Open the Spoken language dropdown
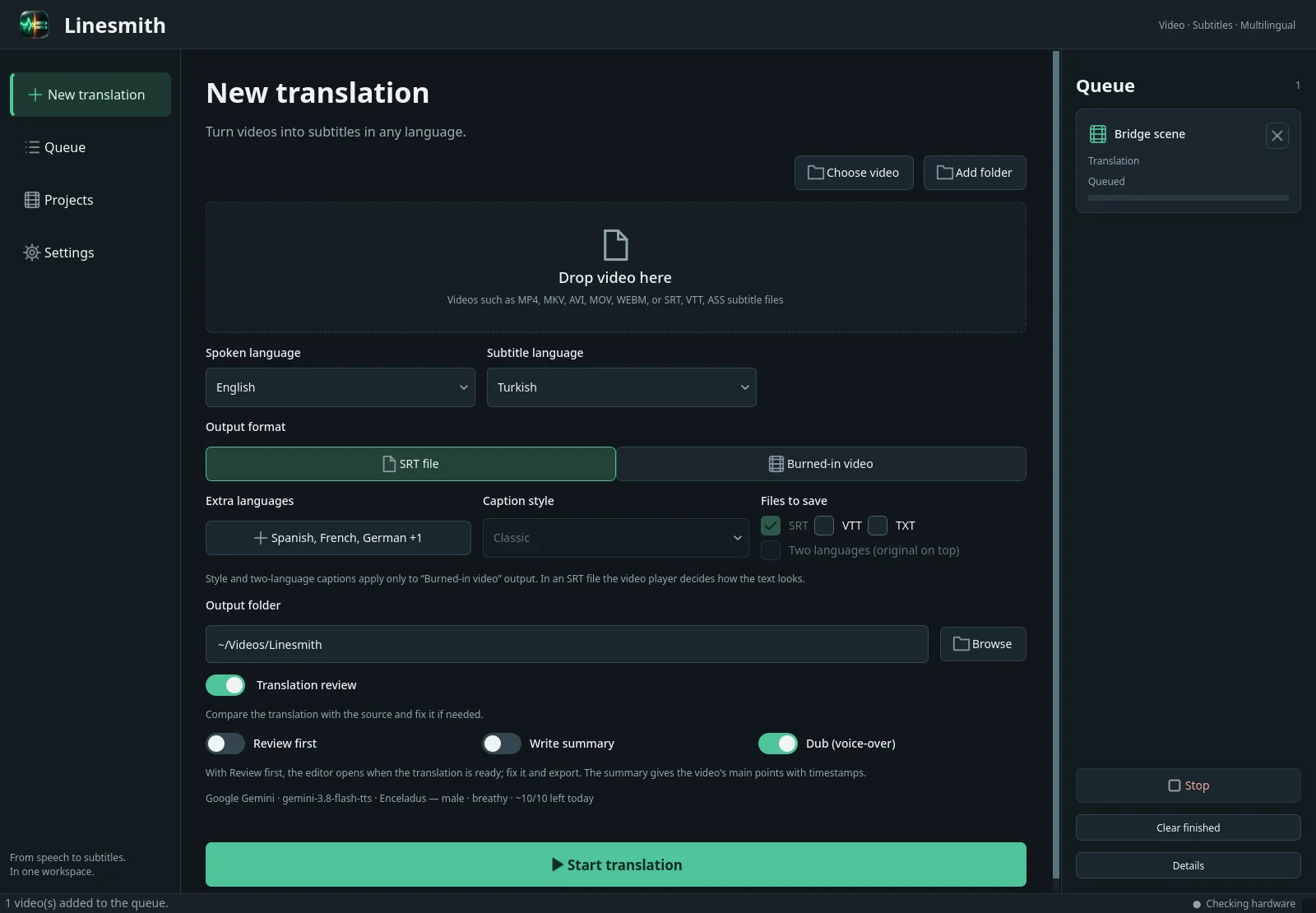1316x913 pixels. coord(341,387)
